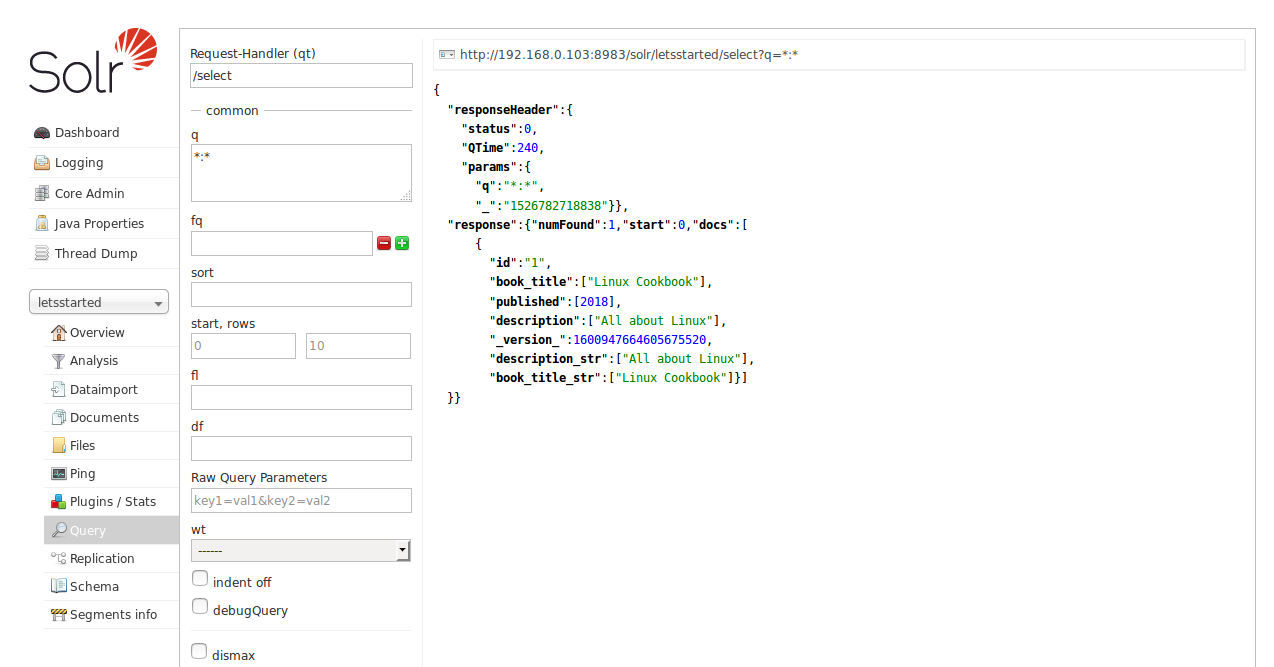1274x667 pixels.
Task: Select Replication in the core menu
Action: pos(101,559)
